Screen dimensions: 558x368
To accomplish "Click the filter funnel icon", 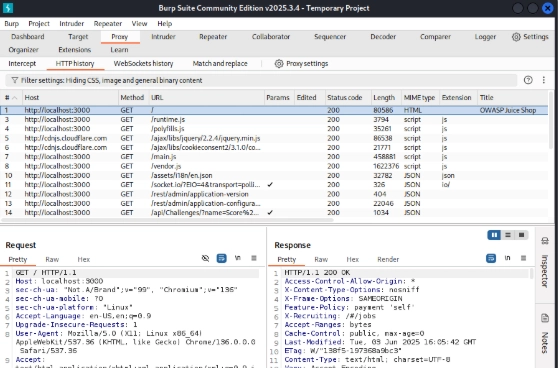I will 15,80.
